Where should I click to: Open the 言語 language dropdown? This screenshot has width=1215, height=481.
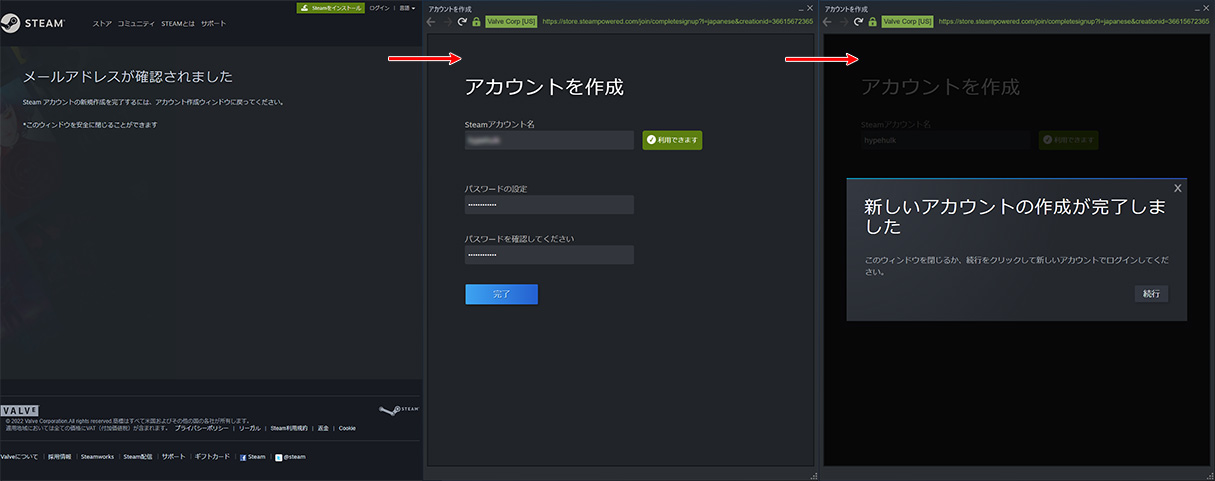point(406,7)
